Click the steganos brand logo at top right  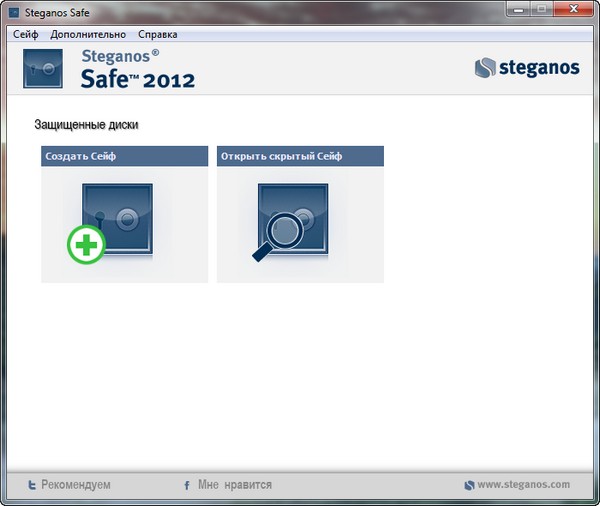click(527, 68)
